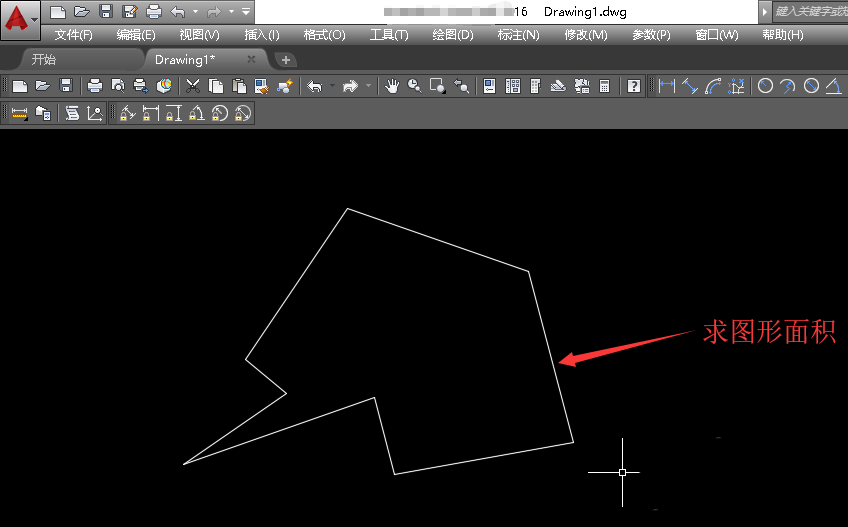Click the Paste clipboard icon
The height and width of the screenshot is (527, 848).
[x=238, y=85]
